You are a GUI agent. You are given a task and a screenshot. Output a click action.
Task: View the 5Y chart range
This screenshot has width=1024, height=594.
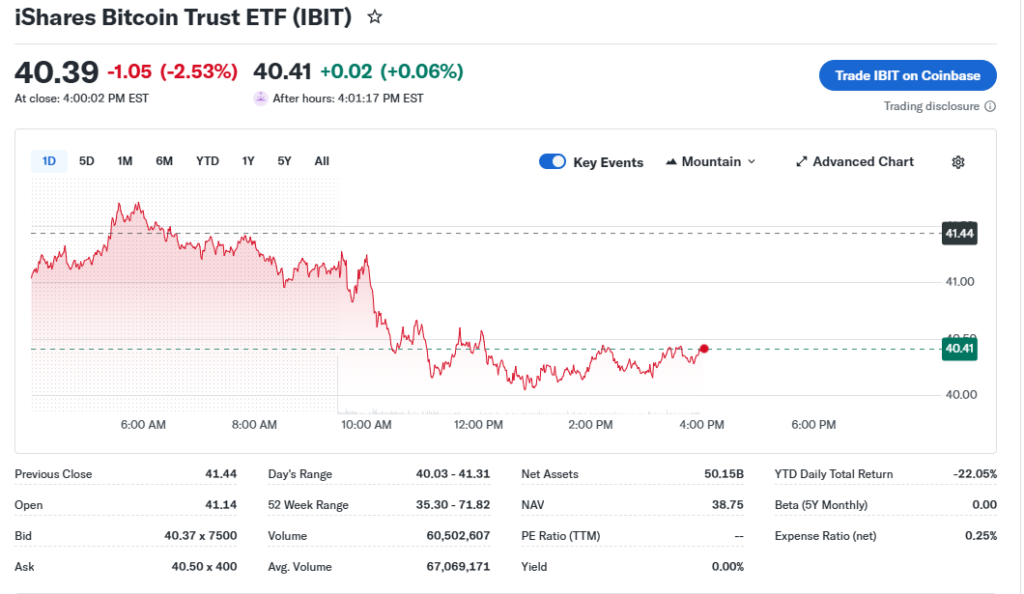pos(285,161)
